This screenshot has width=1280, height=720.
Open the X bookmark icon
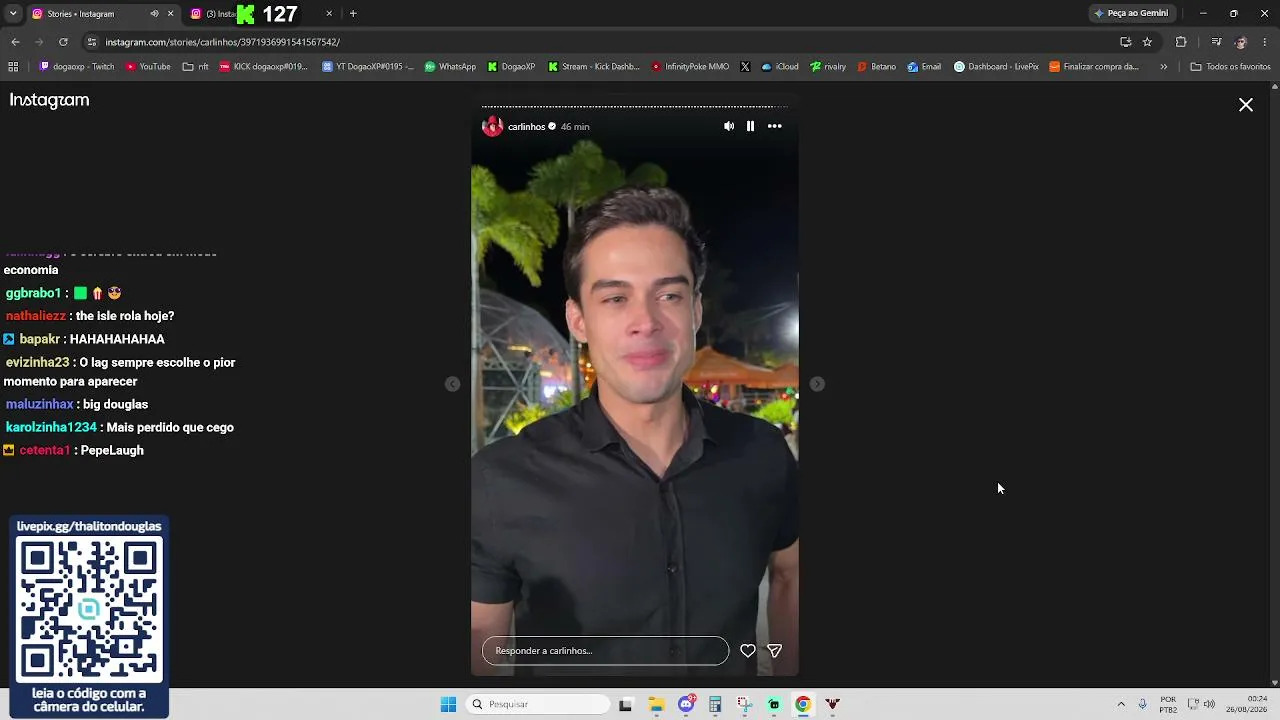click(745, 67)
